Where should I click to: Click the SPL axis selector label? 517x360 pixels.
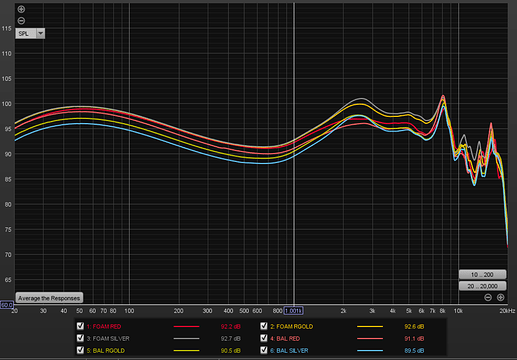pos(25,33)
